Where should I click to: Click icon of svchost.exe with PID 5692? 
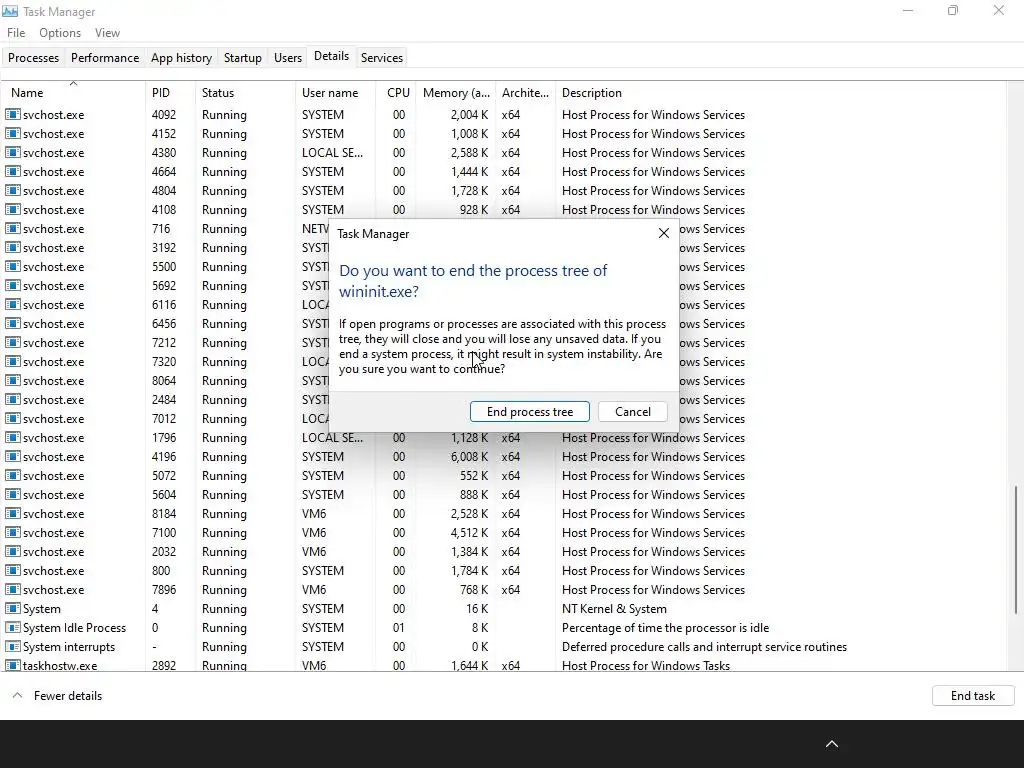[x=12, y=285]
